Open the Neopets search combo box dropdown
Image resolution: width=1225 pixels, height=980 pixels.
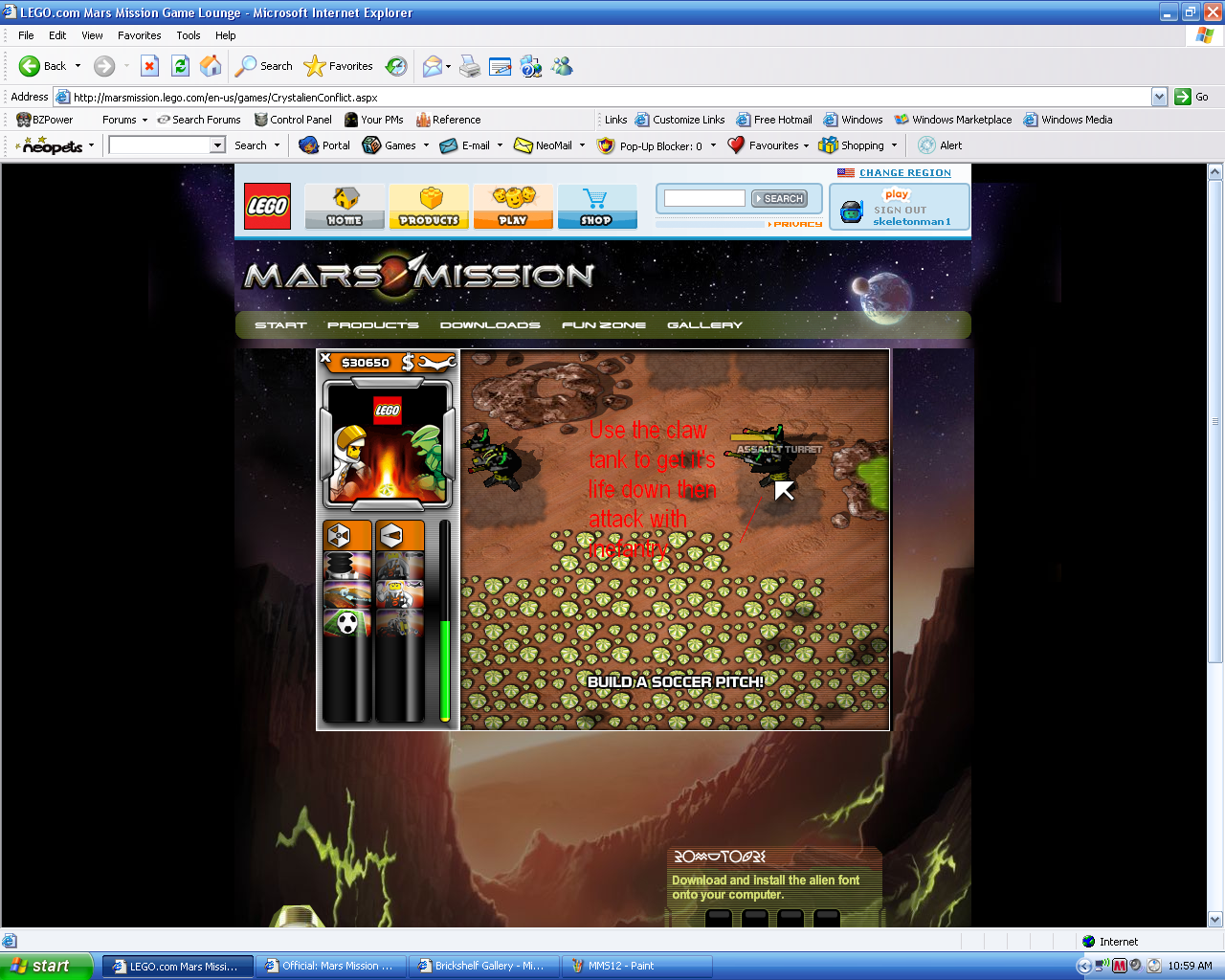(x=217, y=145)
